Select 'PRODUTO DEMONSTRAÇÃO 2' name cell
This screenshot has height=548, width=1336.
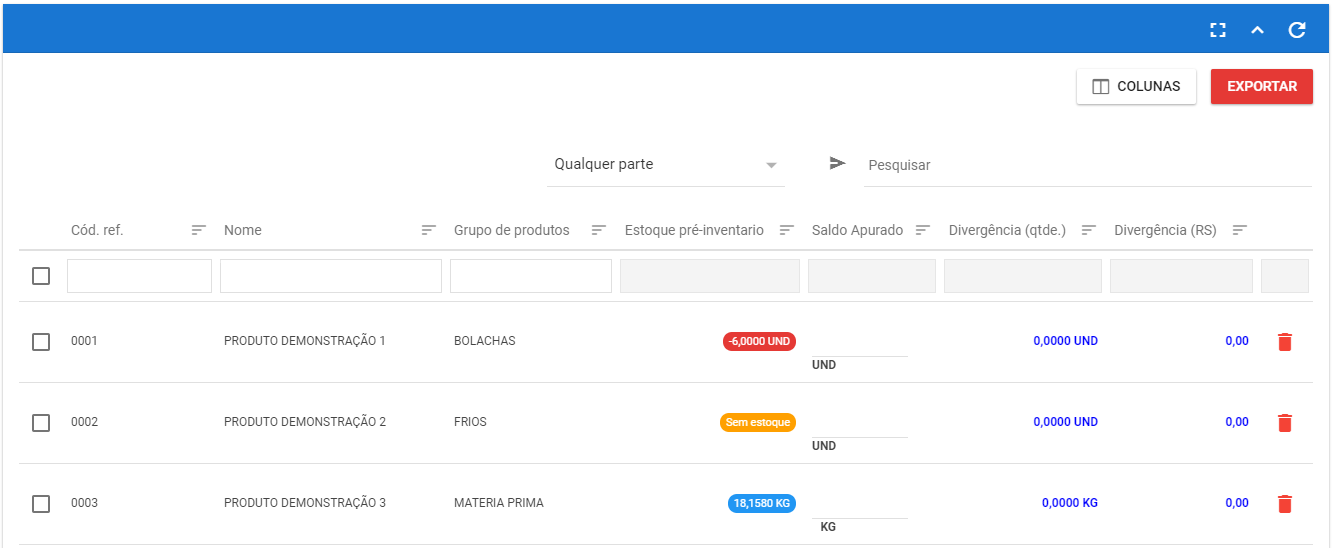point(305,422)
